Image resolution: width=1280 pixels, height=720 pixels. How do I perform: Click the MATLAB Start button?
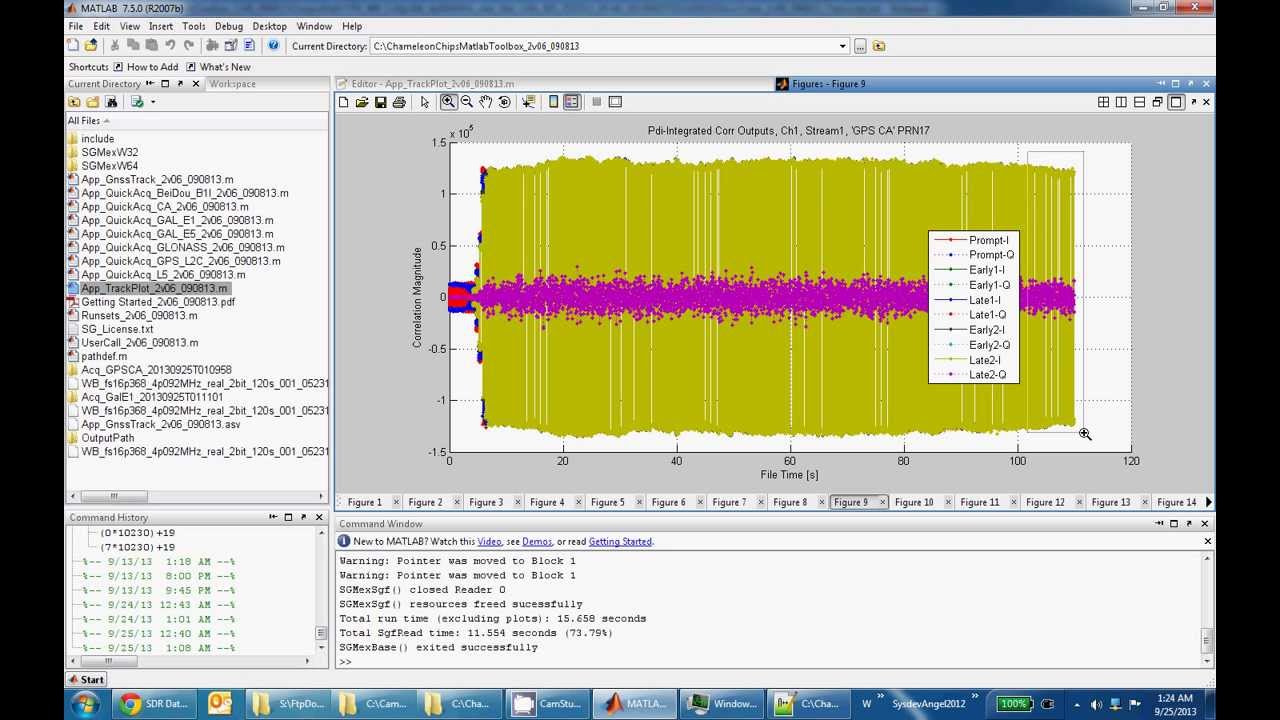tap(86, 679)
